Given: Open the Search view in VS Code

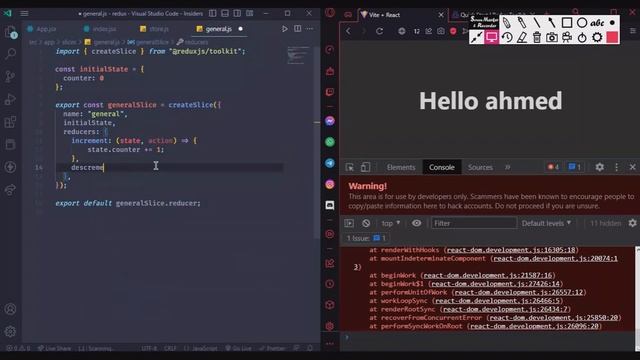Looking at the screenshot, I should click(x=10, y=53).
